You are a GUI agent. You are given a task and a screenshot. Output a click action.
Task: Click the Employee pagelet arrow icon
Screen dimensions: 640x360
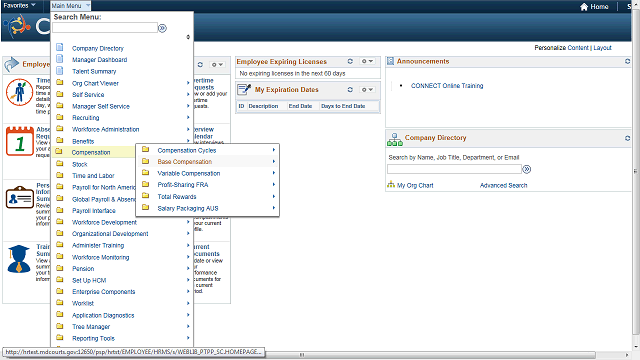12,64
